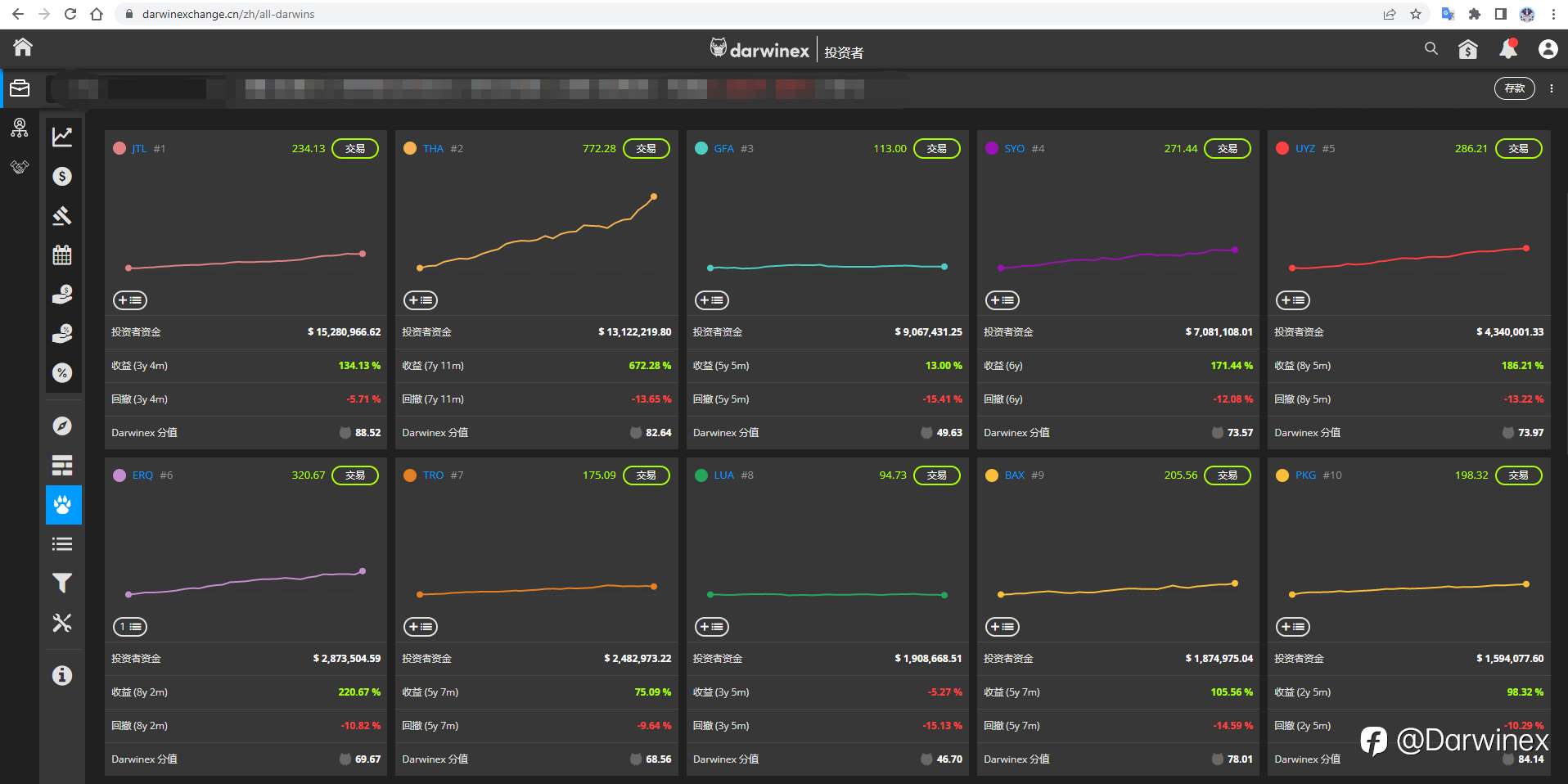
Task: Open the user account profile icon
Action: click(x=1548, y=49)
